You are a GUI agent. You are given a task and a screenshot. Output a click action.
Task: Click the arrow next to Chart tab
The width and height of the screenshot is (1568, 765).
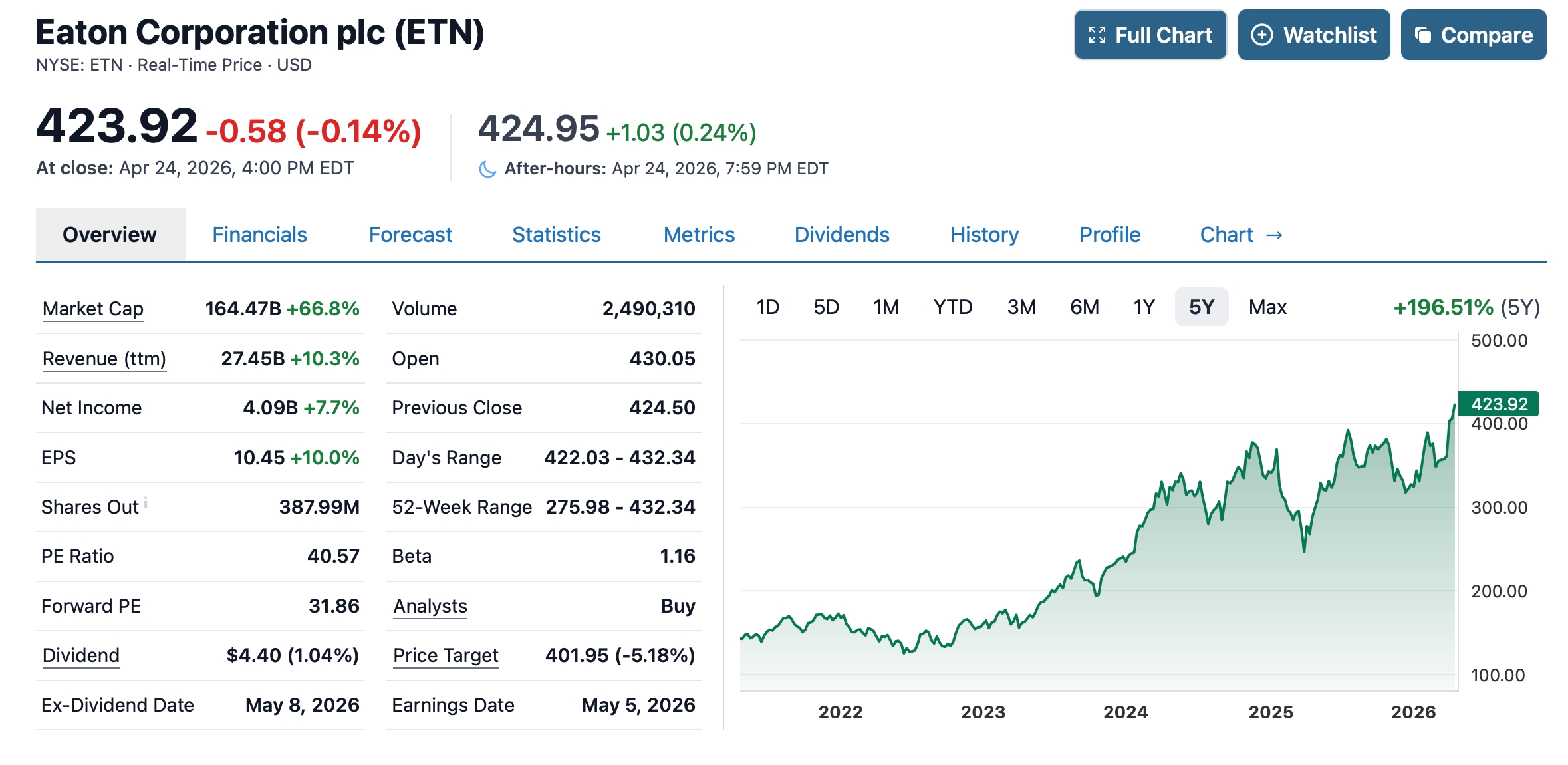click(x=1274, y=235)
